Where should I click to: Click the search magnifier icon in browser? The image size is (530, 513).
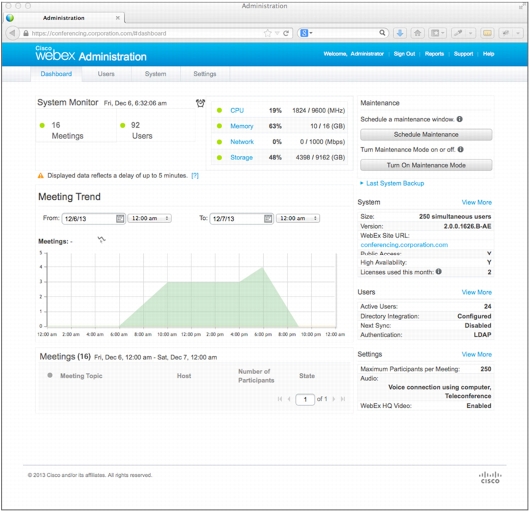(x=382, y=33)
